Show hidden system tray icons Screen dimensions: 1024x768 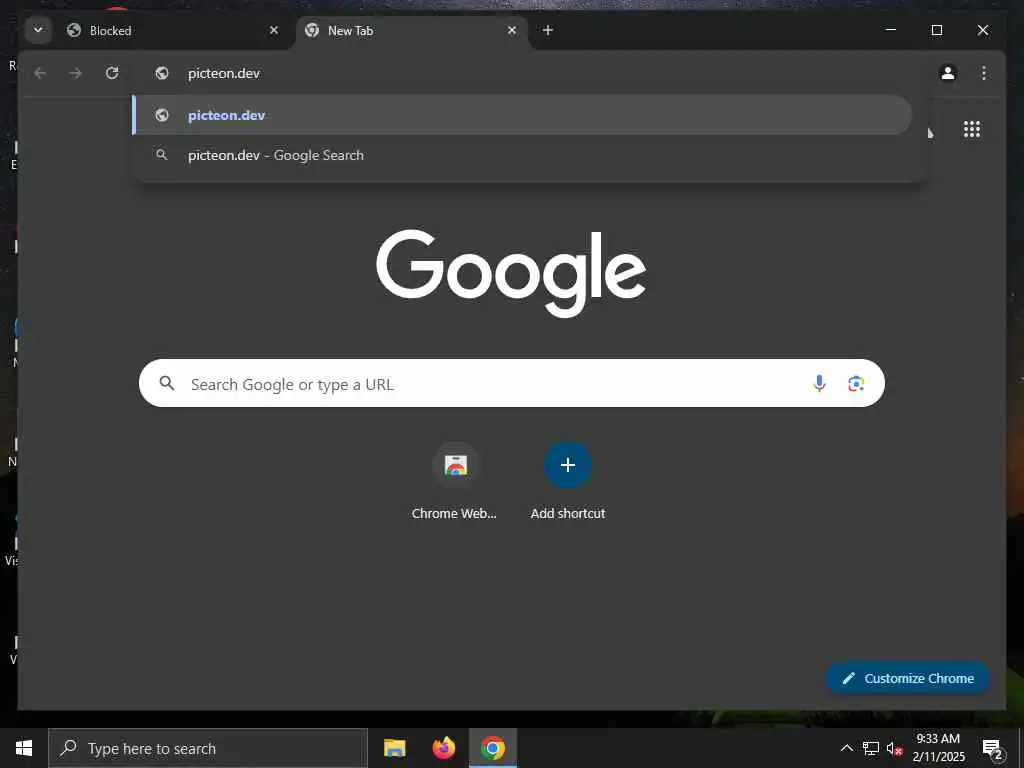click(846, 748)
